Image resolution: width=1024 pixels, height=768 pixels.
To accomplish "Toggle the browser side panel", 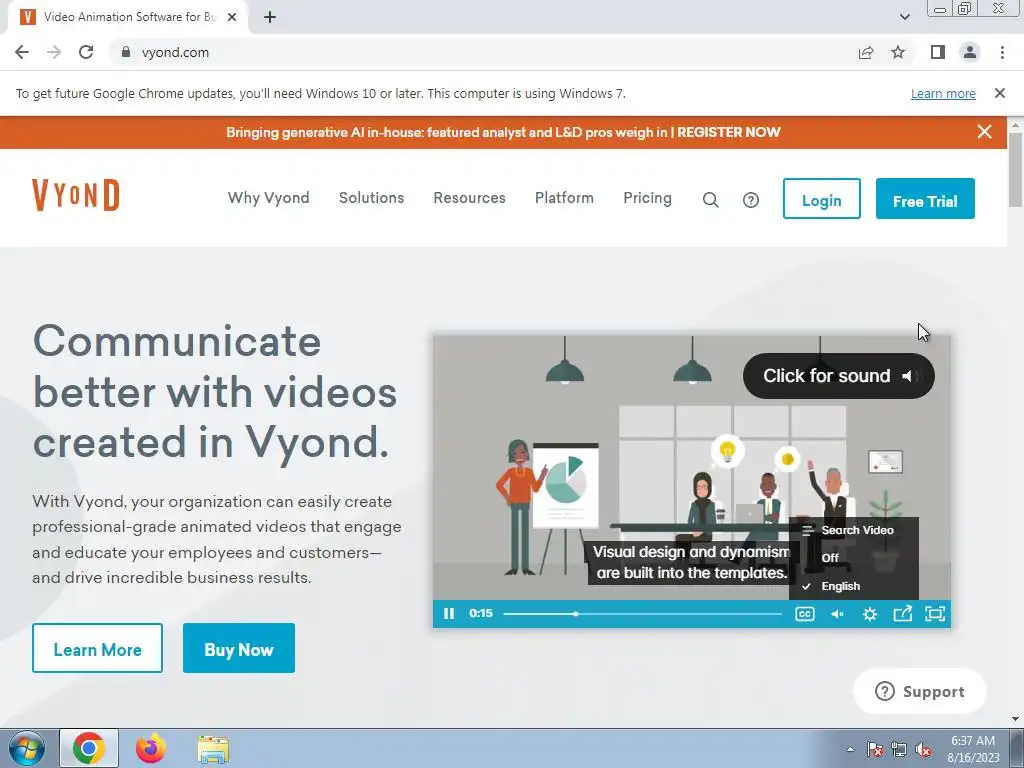I will tap(938, 52).
